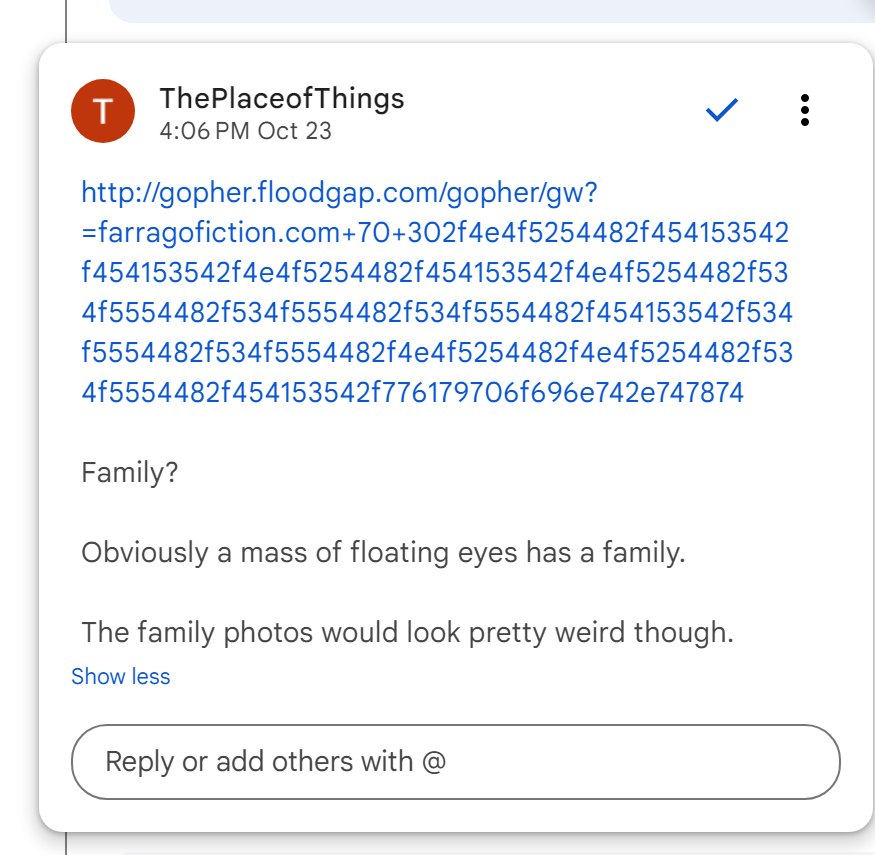Image resolution: width=875 pixels, height=855 pixels.
Task: Click the "Family?" comment text
Action: pyautogui.click(x=130, y=472)
